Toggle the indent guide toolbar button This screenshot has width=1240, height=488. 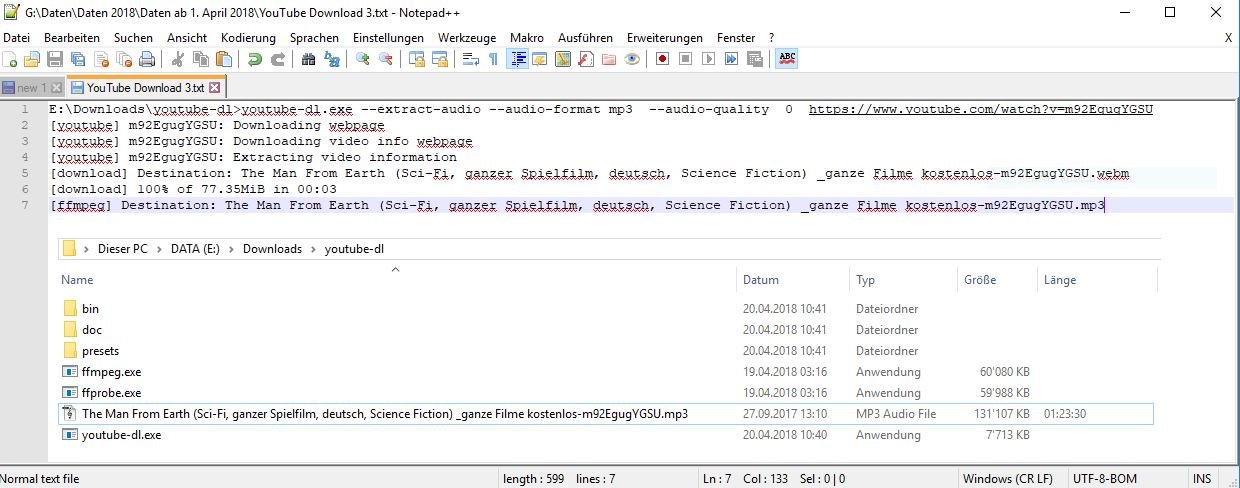(x=518, y=60)
